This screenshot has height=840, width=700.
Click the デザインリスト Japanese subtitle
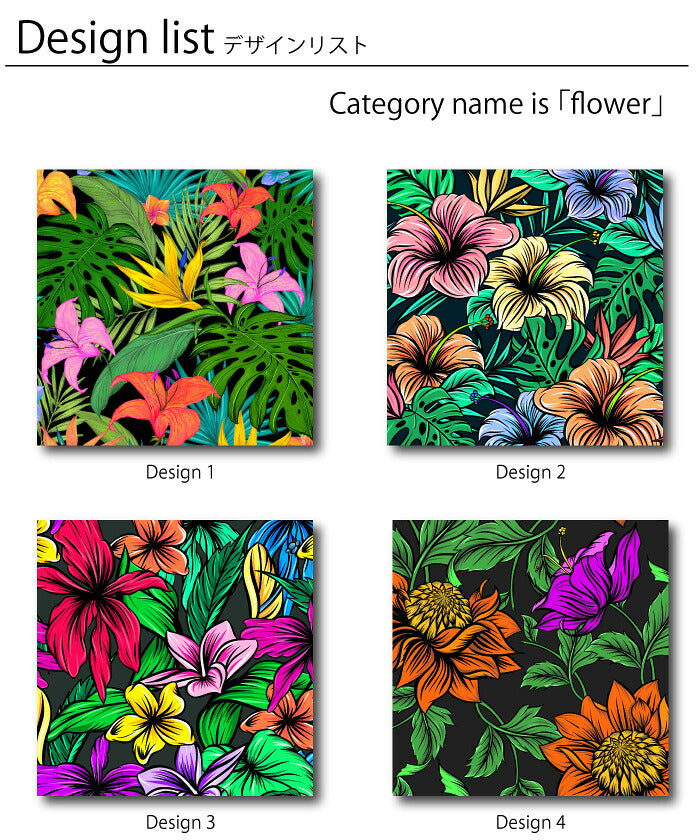pos(295,46)
